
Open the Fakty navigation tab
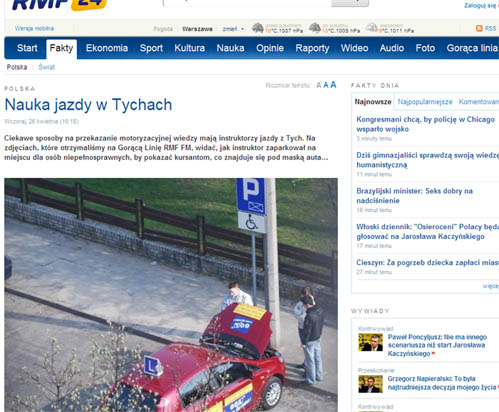click(61, 48)
